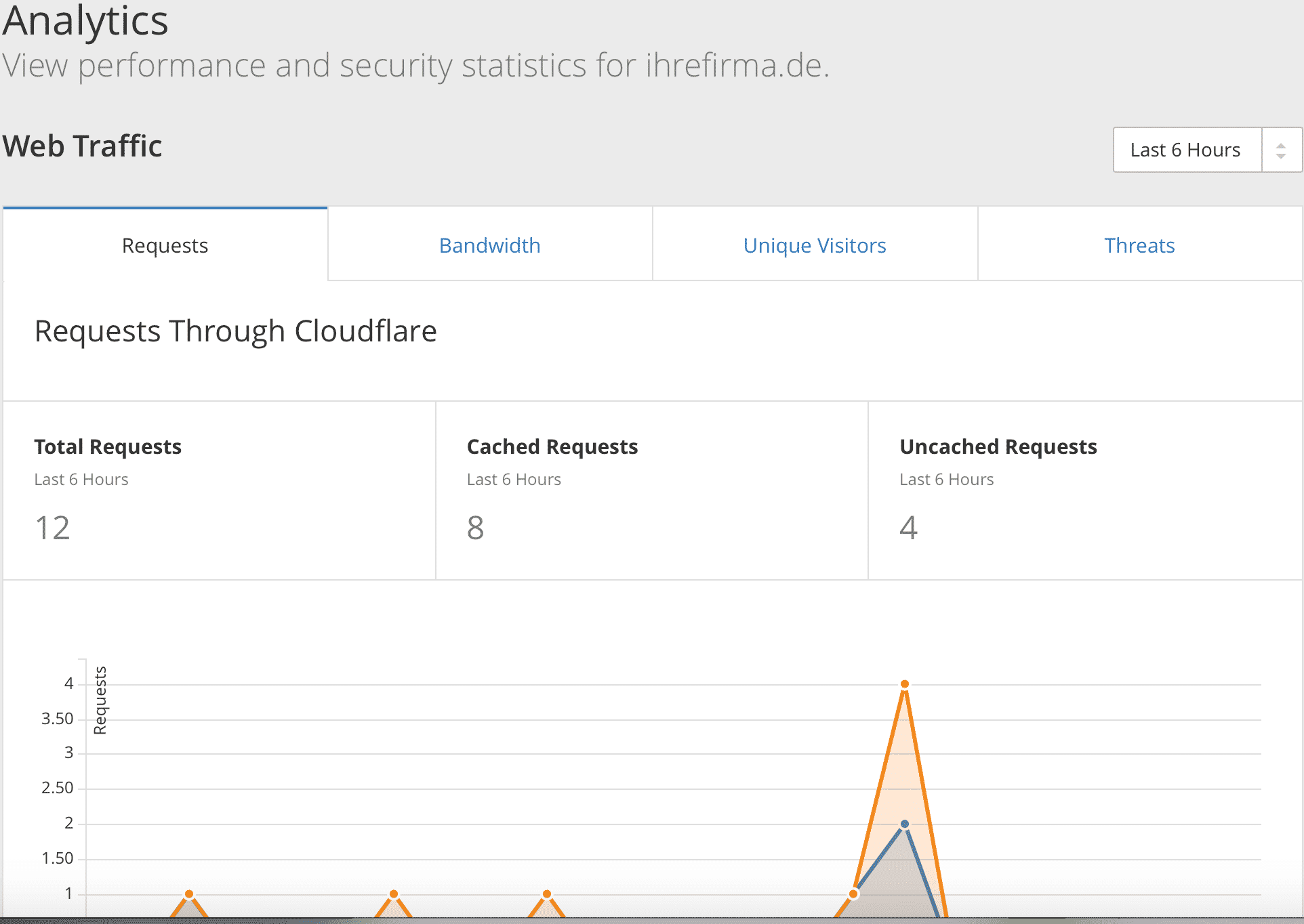This screenshot has width=1304, height=924.
Task: Click the first orange data point on the chart
Action: click(x=189, y=894)
